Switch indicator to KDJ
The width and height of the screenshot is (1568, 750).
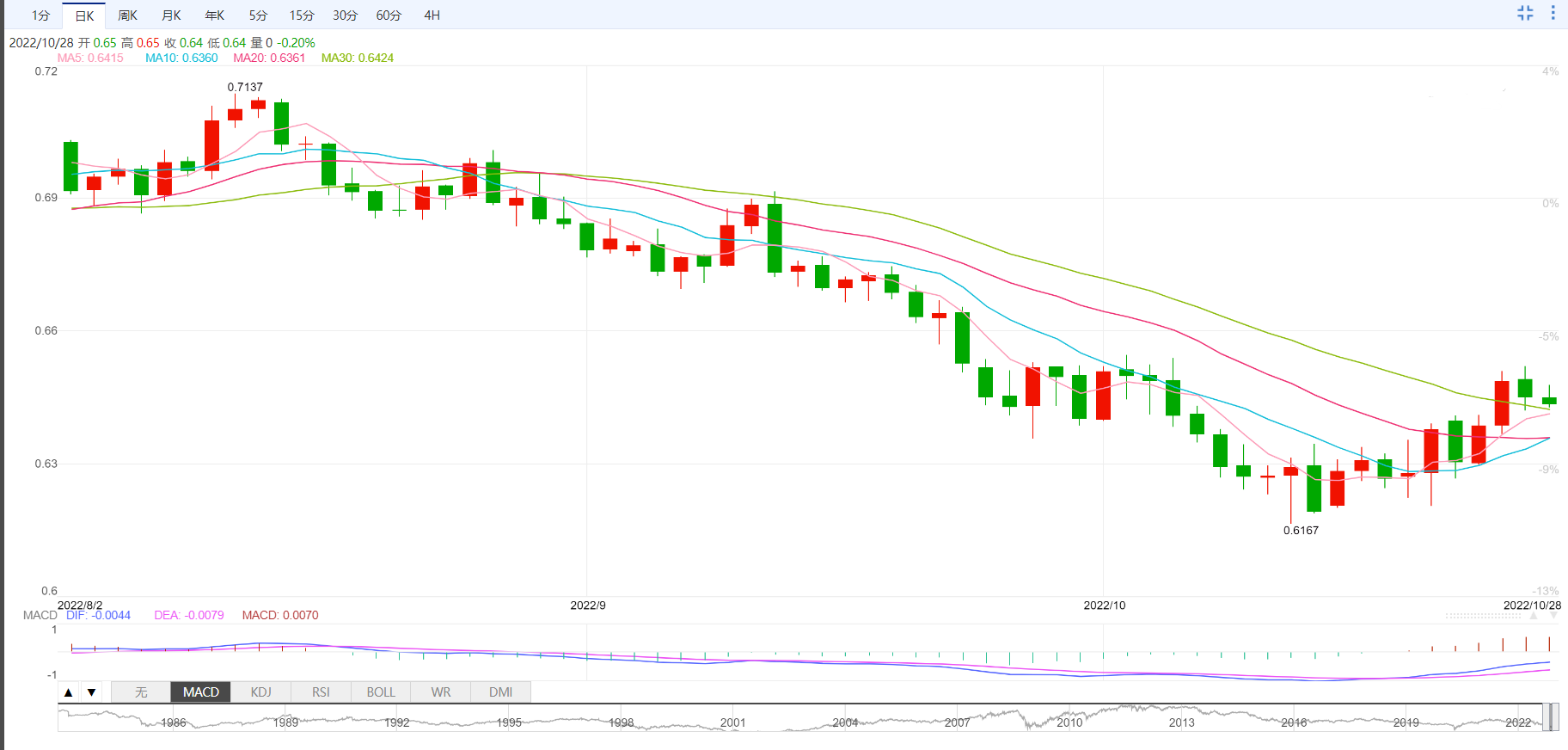tap(261, 692)
